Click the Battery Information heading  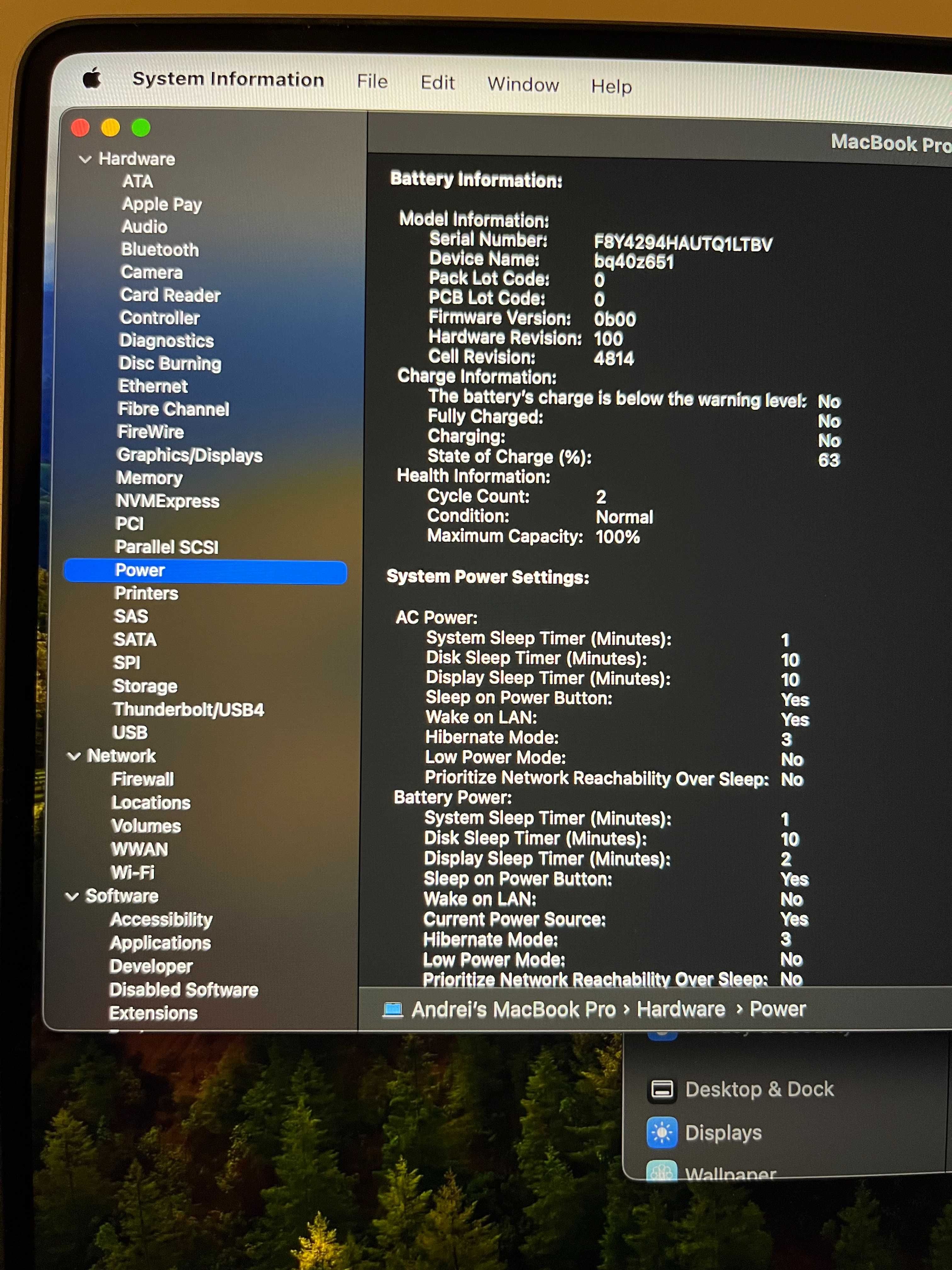tap(476, 180)
